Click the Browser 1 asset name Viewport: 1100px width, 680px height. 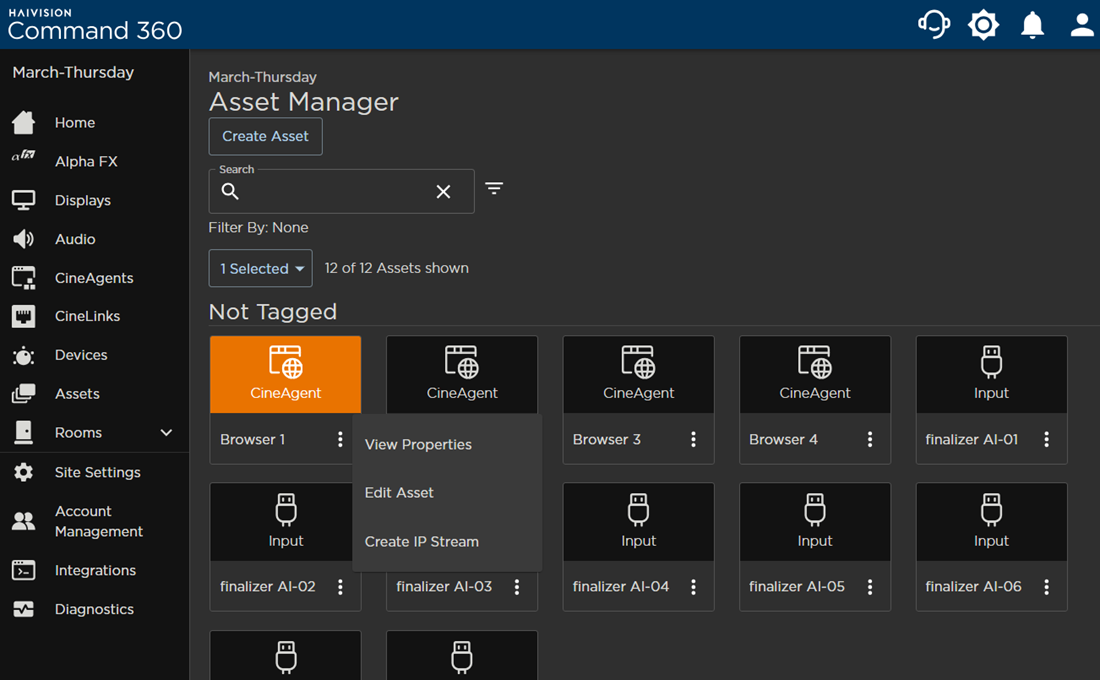coord(253,439)
